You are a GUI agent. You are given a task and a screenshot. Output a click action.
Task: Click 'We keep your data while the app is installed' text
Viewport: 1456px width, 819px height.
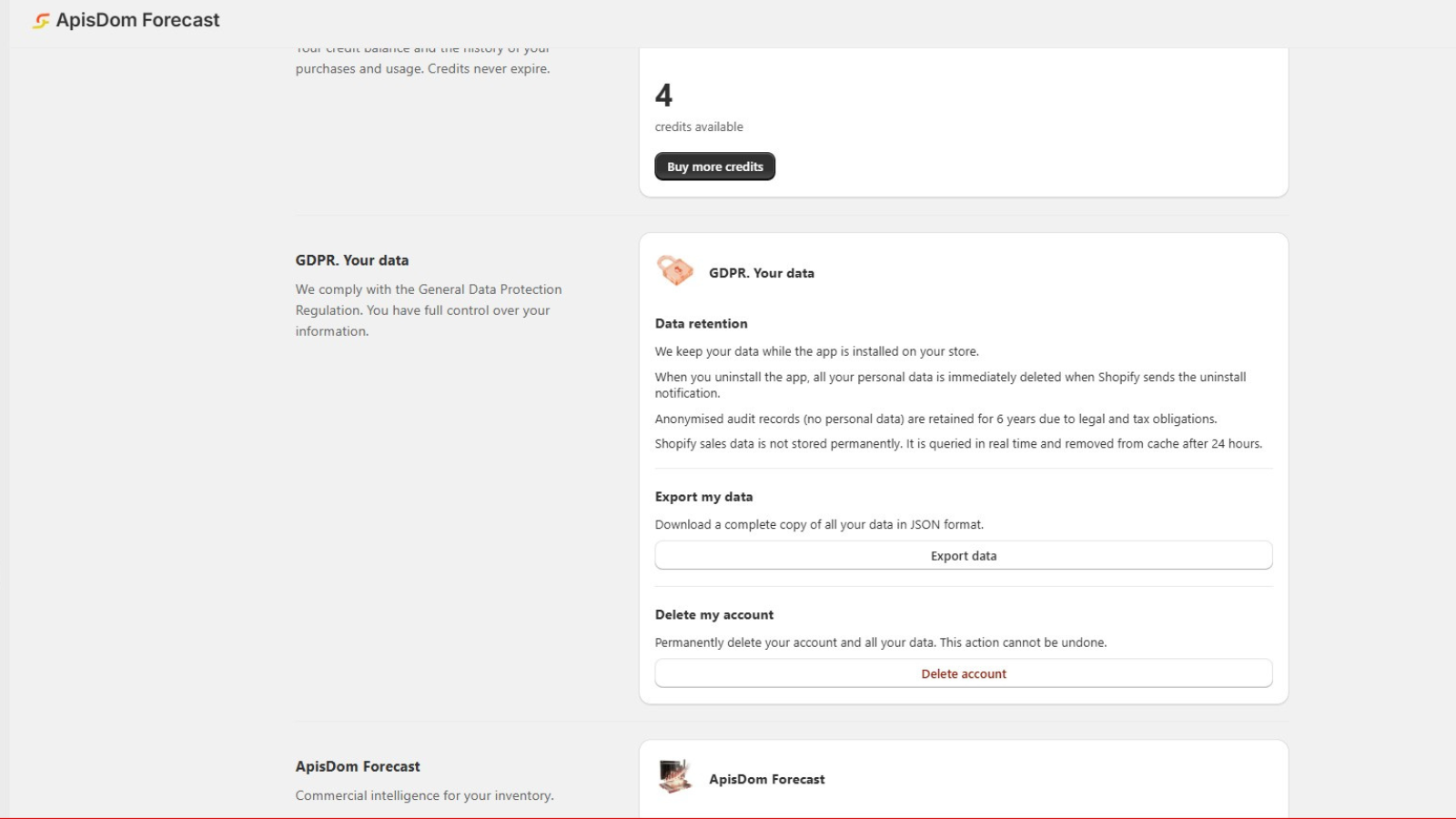point(817,351)
